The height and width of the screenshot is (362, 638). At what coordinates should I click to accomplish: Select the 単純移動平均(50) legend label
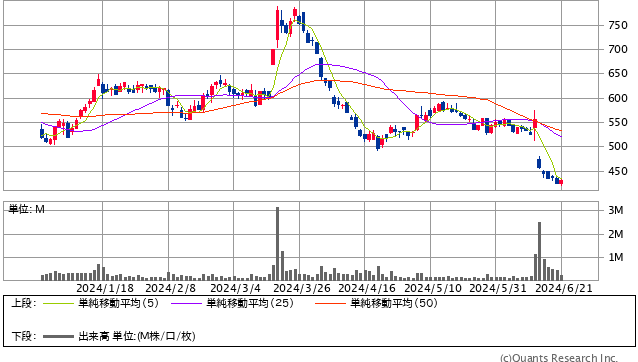(394, 303)
